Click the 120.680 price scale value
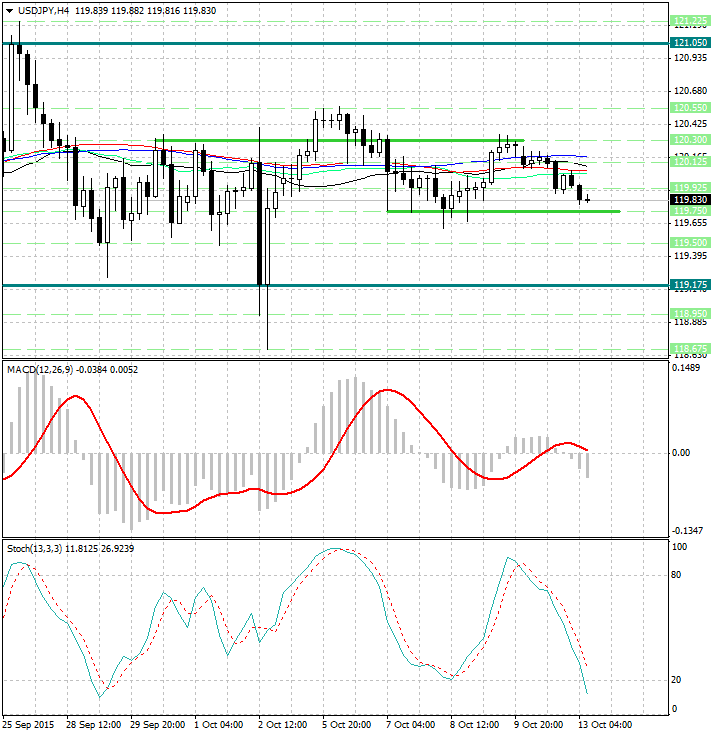 (690, 91)
